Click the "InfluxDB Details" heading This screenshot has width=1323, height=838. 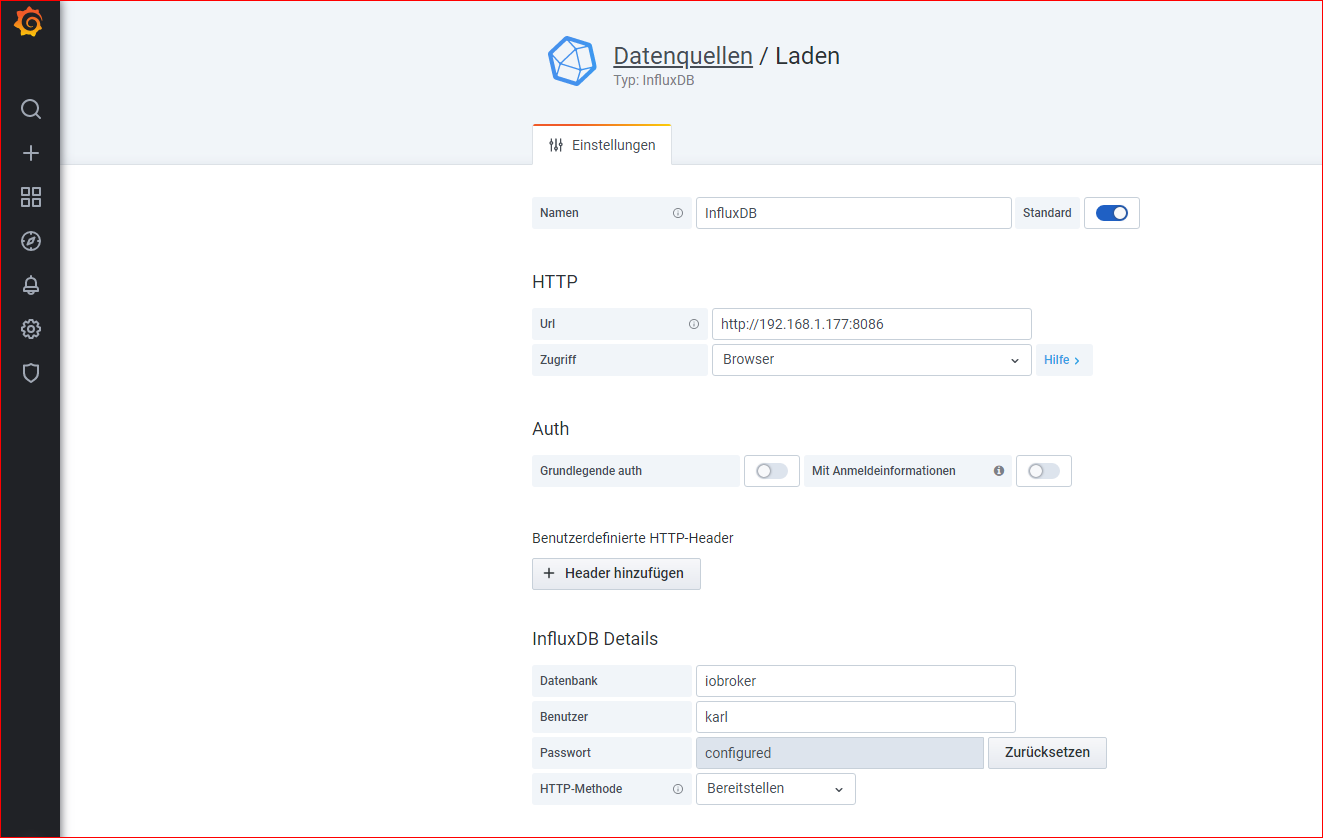click(595, 639)
